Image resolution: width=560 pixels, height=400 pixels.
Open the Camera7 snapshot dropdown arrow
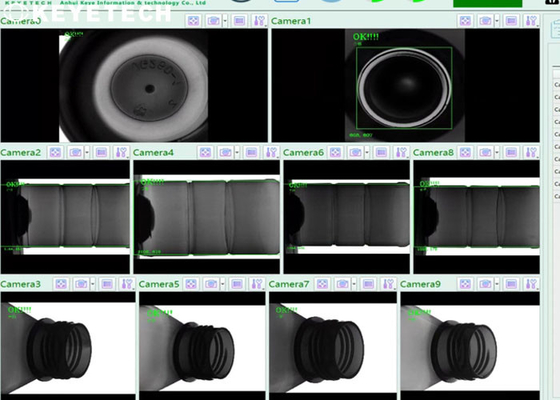pyautogui.click(x=354, y=284)
